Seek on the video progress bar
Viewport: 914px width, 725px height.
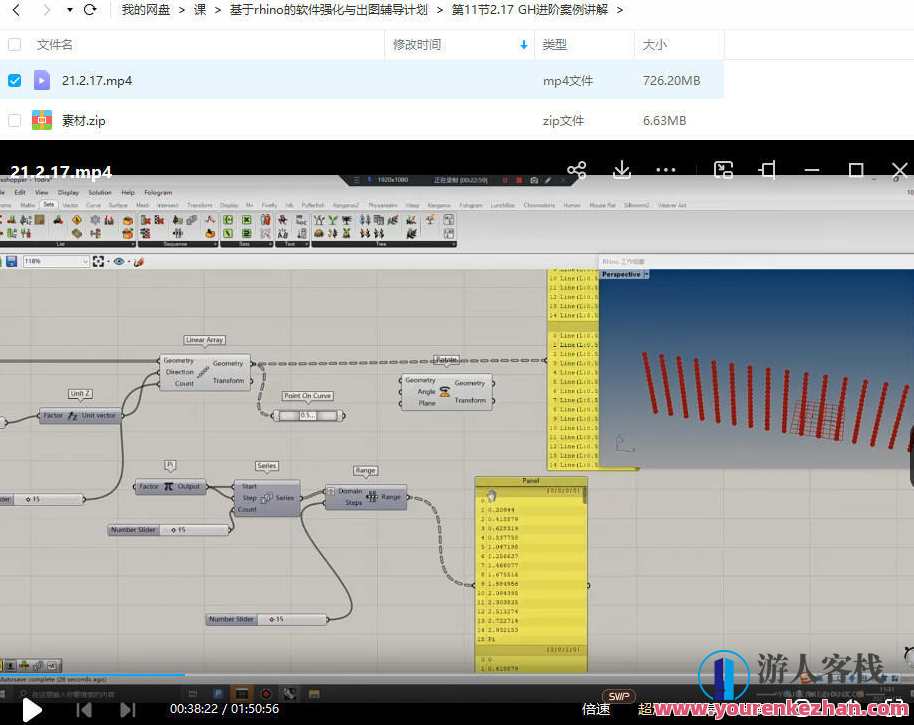(x=400, y=687)
